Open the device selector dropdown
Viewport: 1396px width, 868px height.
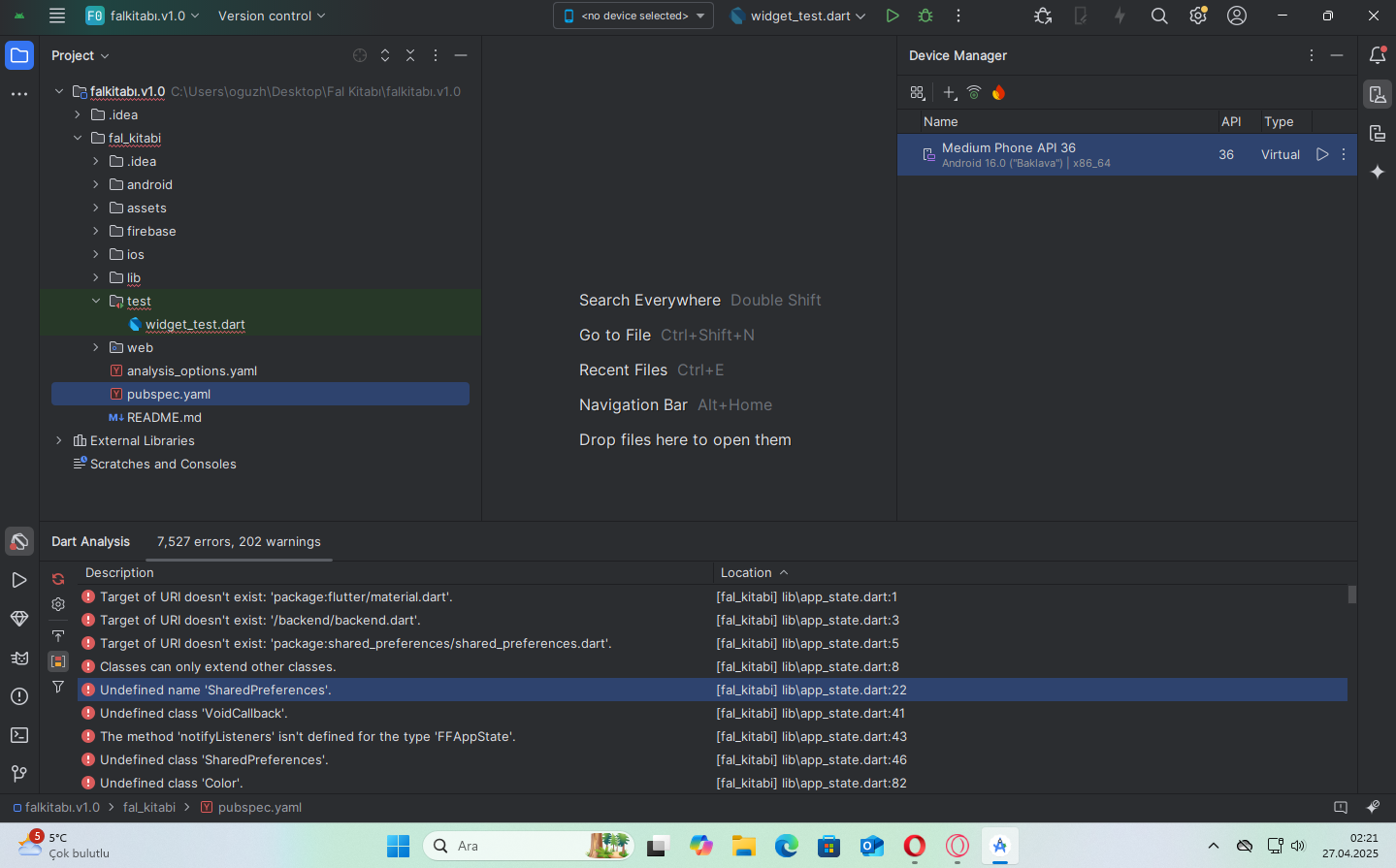(x=633, y=16)
